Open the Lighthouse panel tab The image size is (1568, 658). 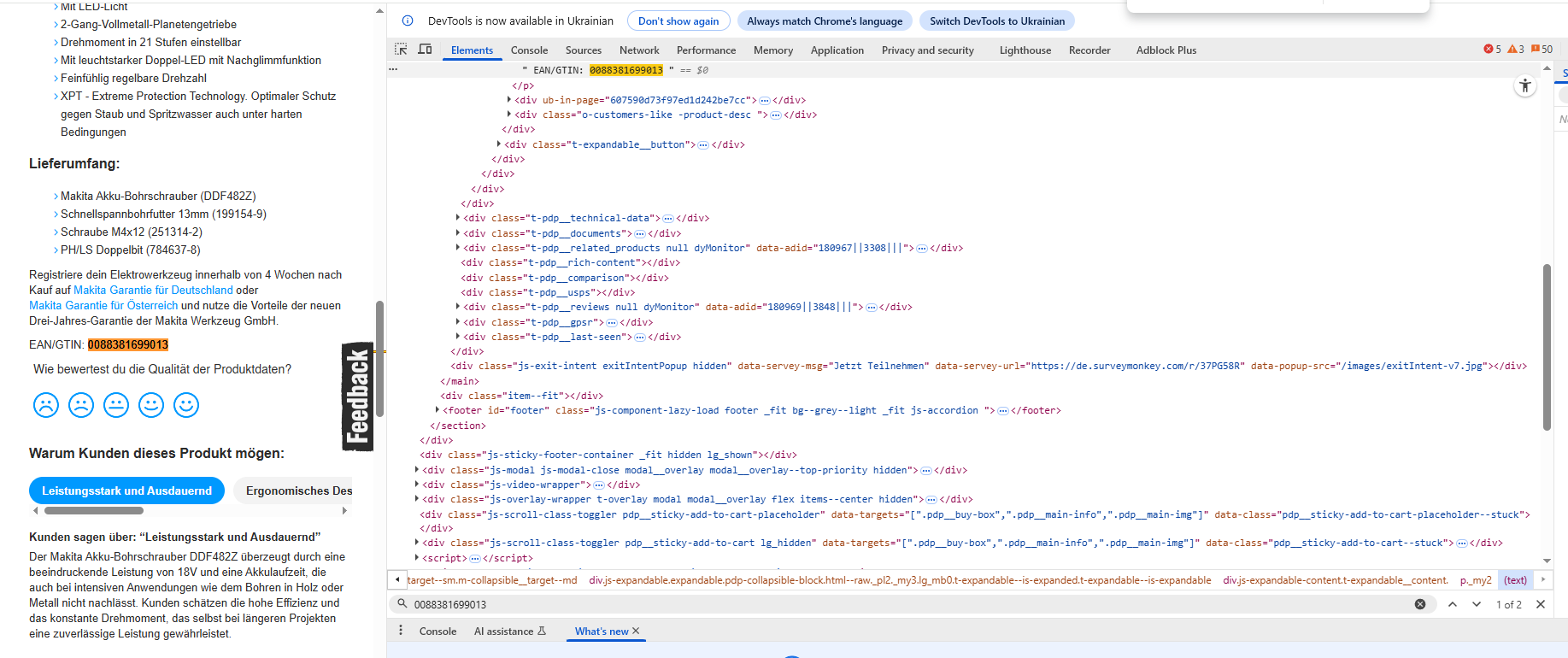(x=1025, y=50)
